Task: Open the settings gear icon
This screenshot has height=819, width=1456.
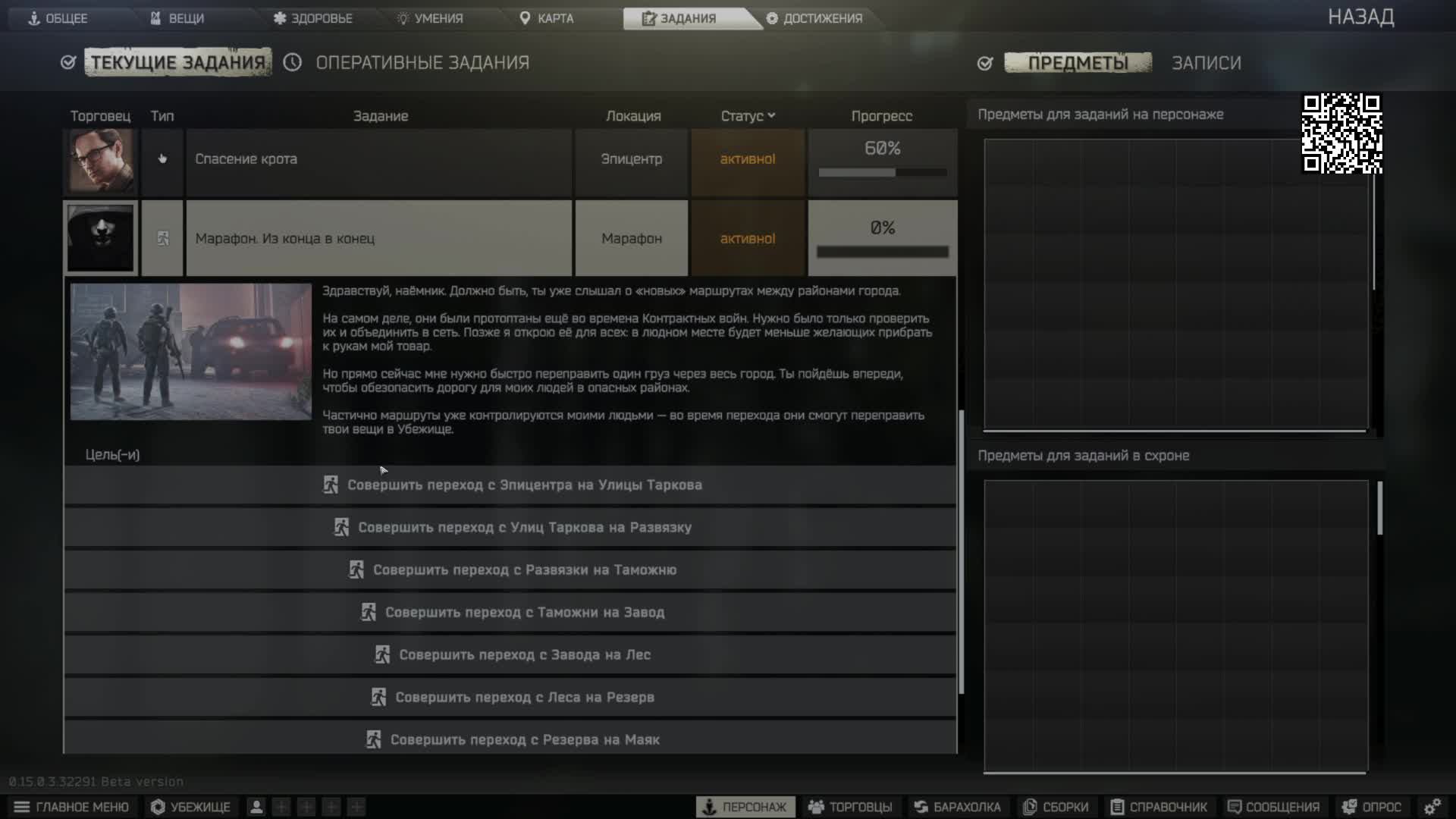Action: [1432, 807]
